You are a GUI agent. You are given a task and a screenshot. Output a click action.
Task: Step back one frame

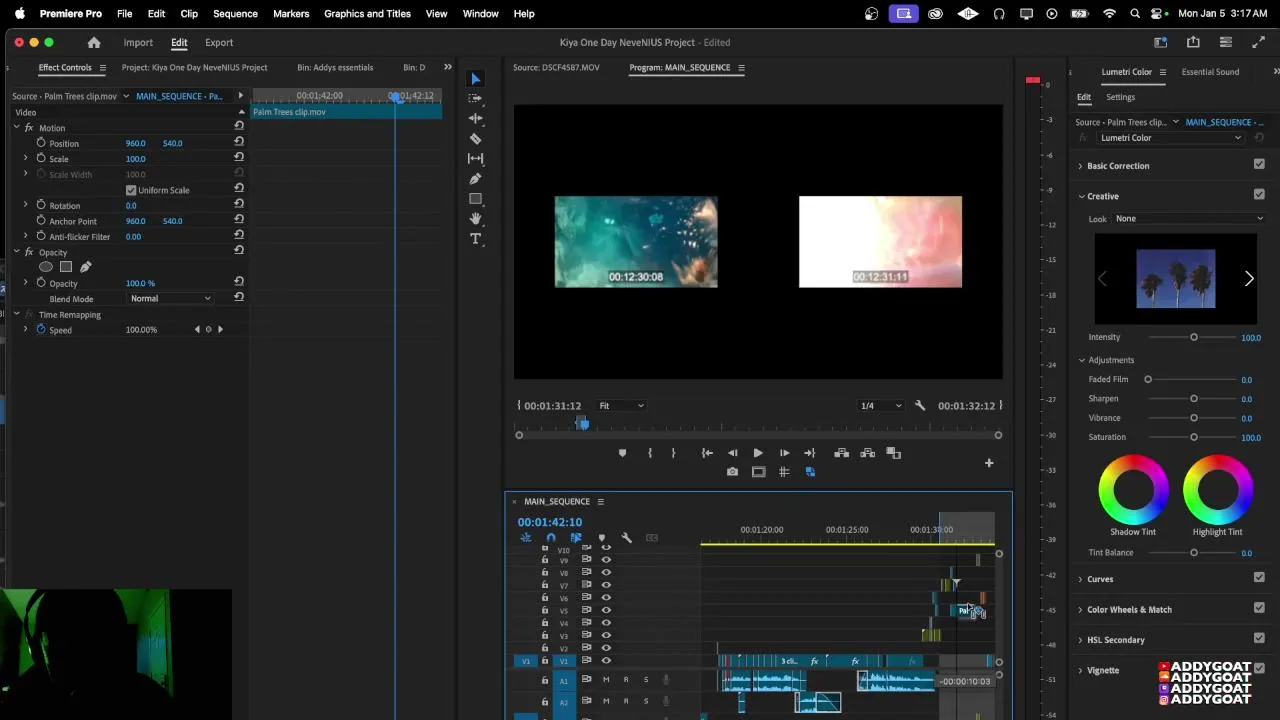(733, 453)
